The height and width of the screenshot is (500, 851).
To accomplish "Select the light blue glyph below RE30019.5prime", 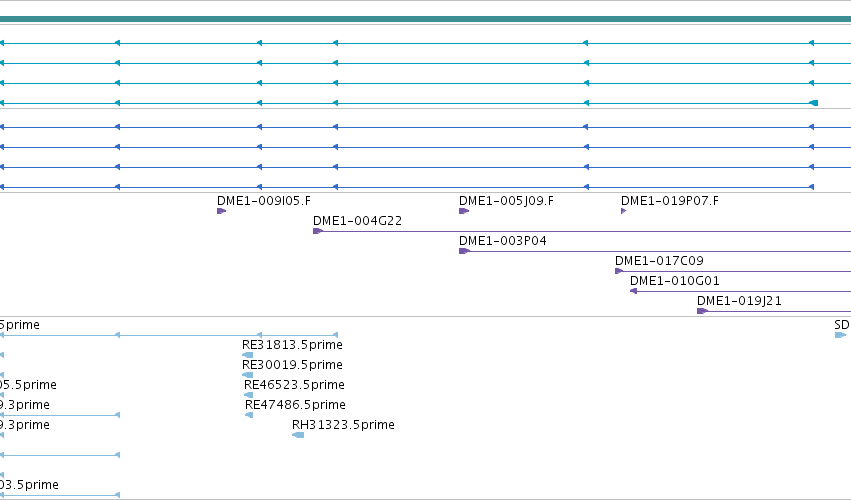I will coord(247,375).
